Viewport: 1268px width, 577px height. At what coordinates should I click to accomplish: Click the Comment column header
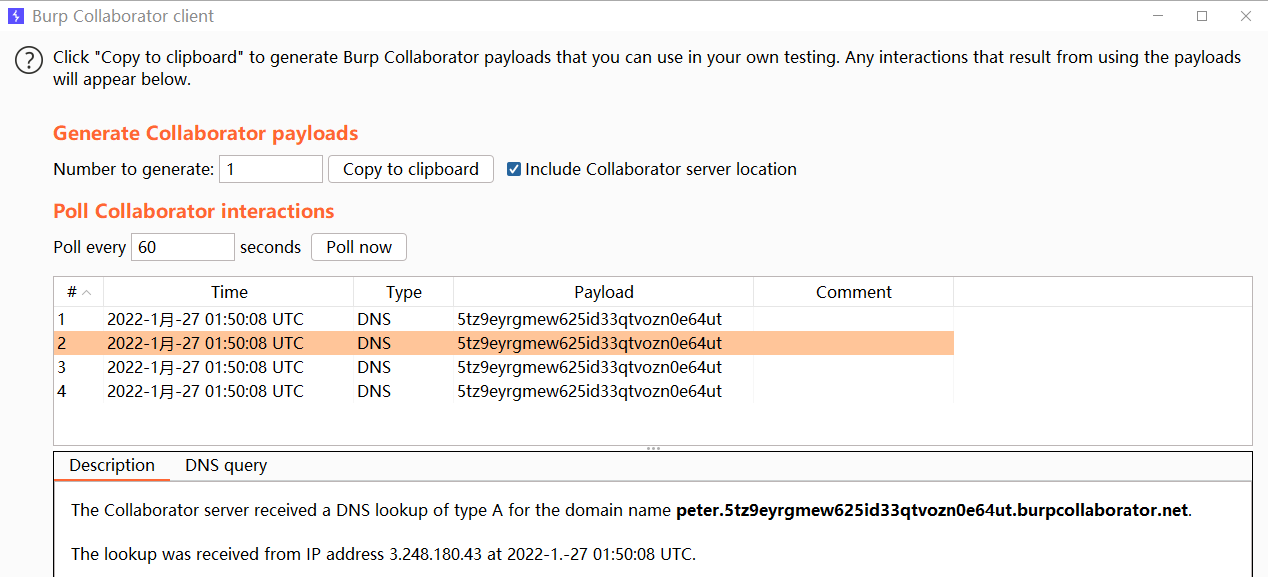click(x=854, y=292)
